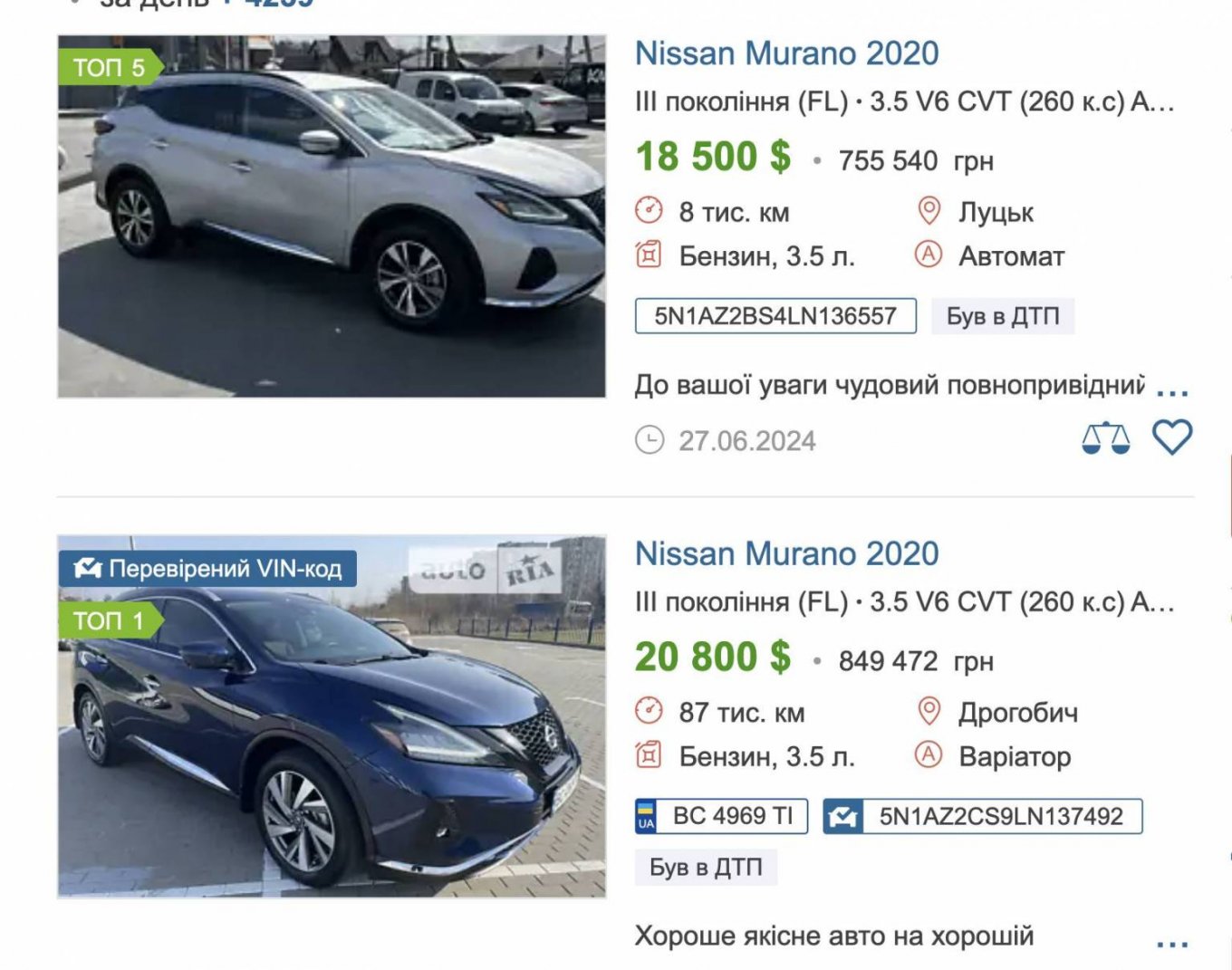1232x970 pixels.
Task: Click the Перевірений VIN-код badge
Action: (208, 569)
